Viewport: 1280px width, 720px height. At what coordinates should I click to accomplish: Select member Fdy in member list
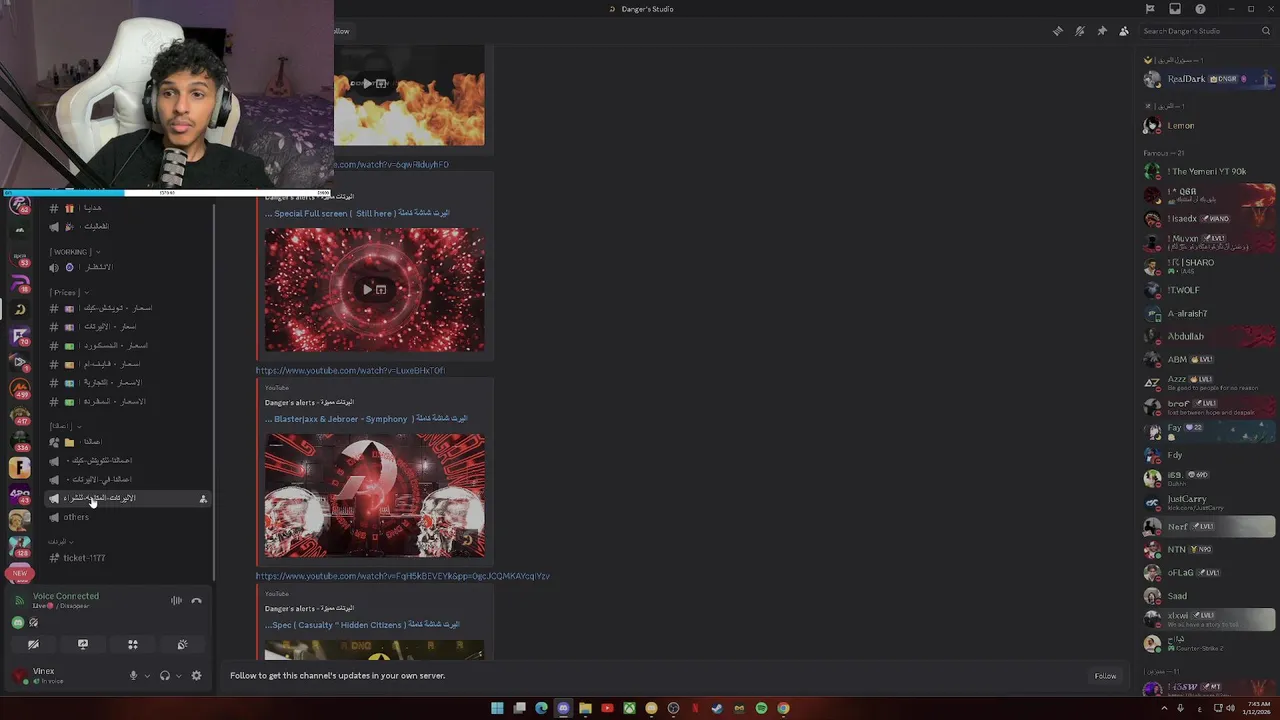[x=1209, y=455]
